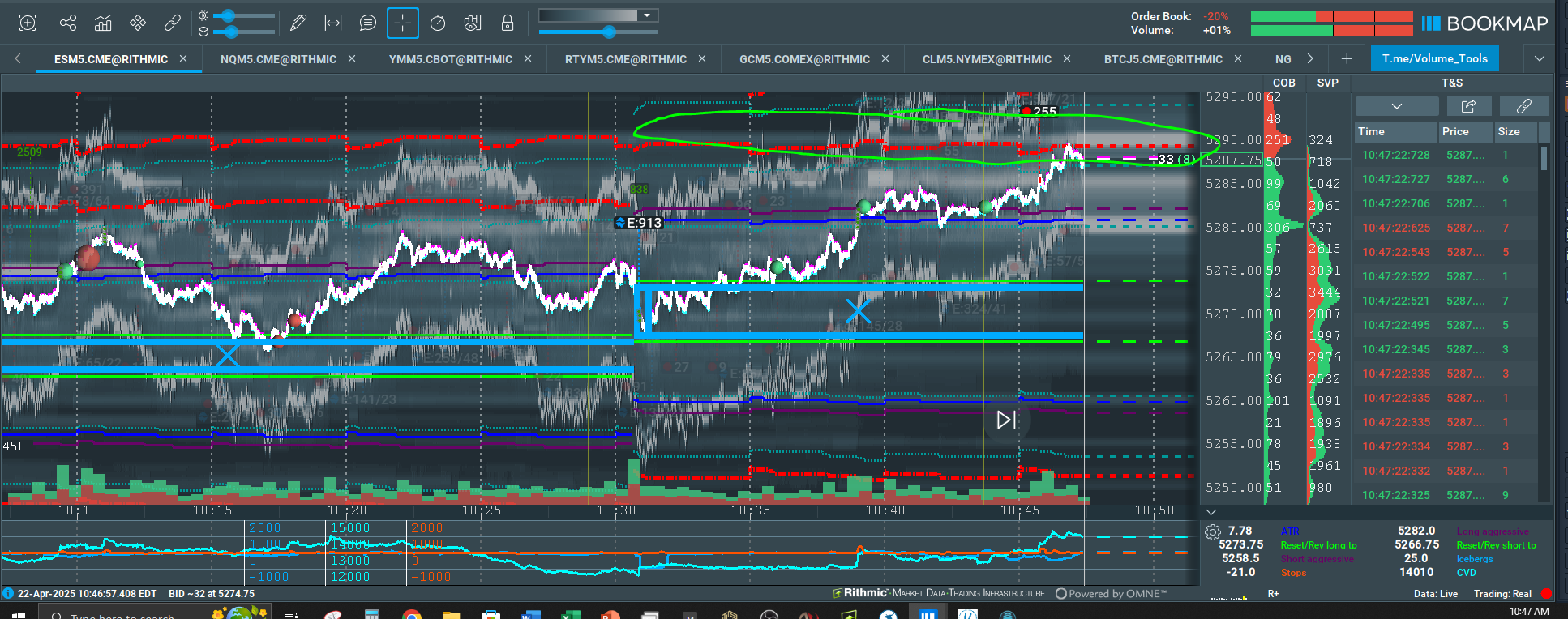
Task: Click the zoom-in frame icon in toolbar
Action: [28, 23]
